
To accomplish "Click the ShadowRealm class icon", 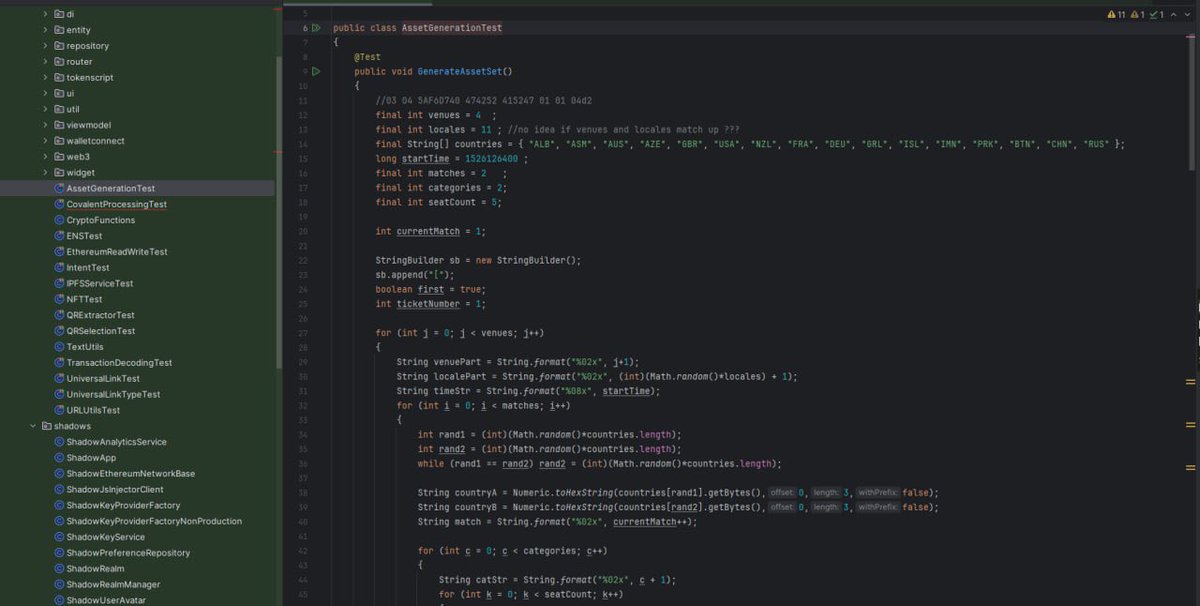I will pyautogui.click(x=59, y=569).
